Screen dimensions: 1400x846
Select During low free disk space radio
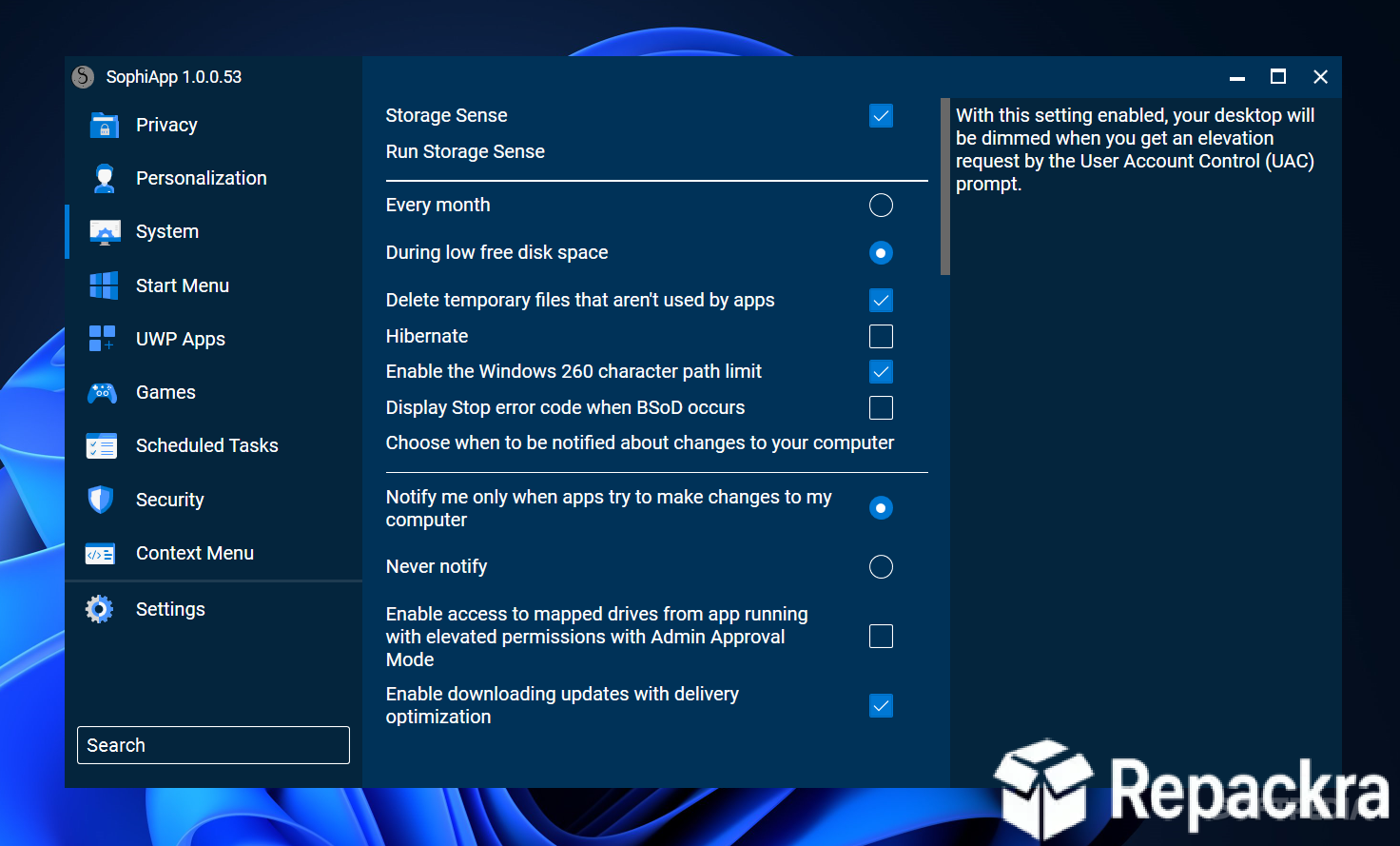pyautogui.click(x=882, y=253)
